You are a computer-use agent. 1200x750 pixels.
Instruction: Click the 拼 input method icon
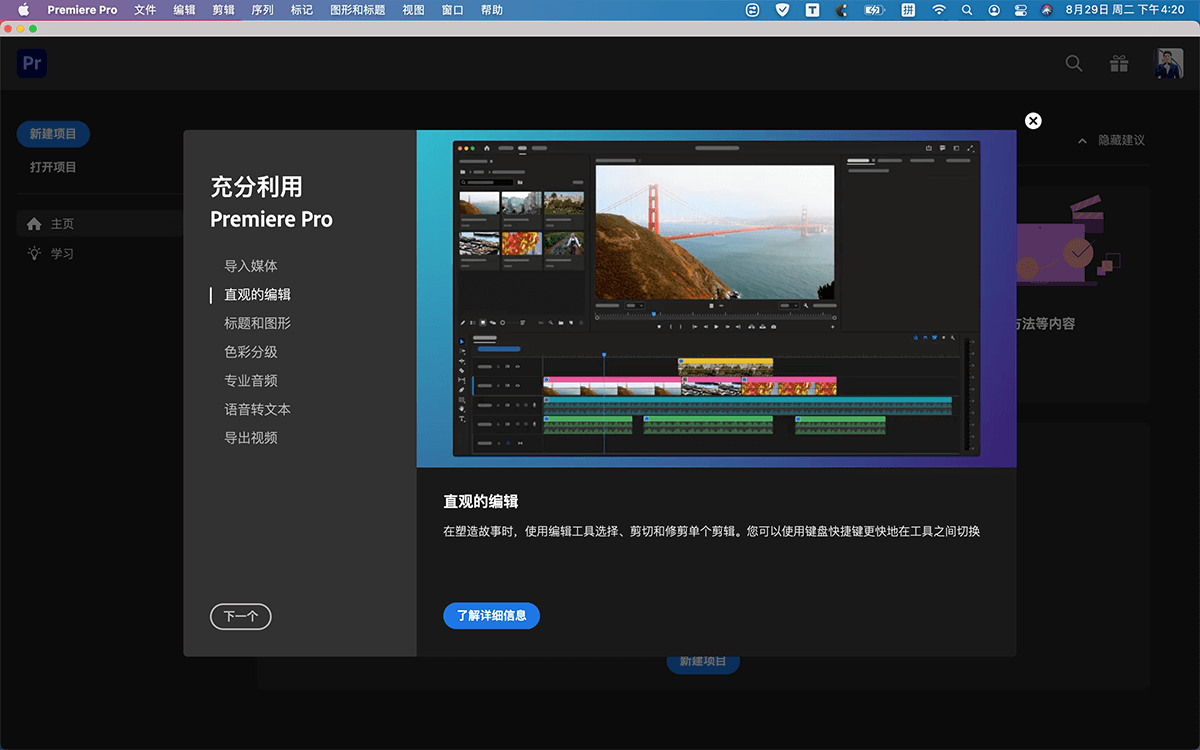(x=908, y=11)
